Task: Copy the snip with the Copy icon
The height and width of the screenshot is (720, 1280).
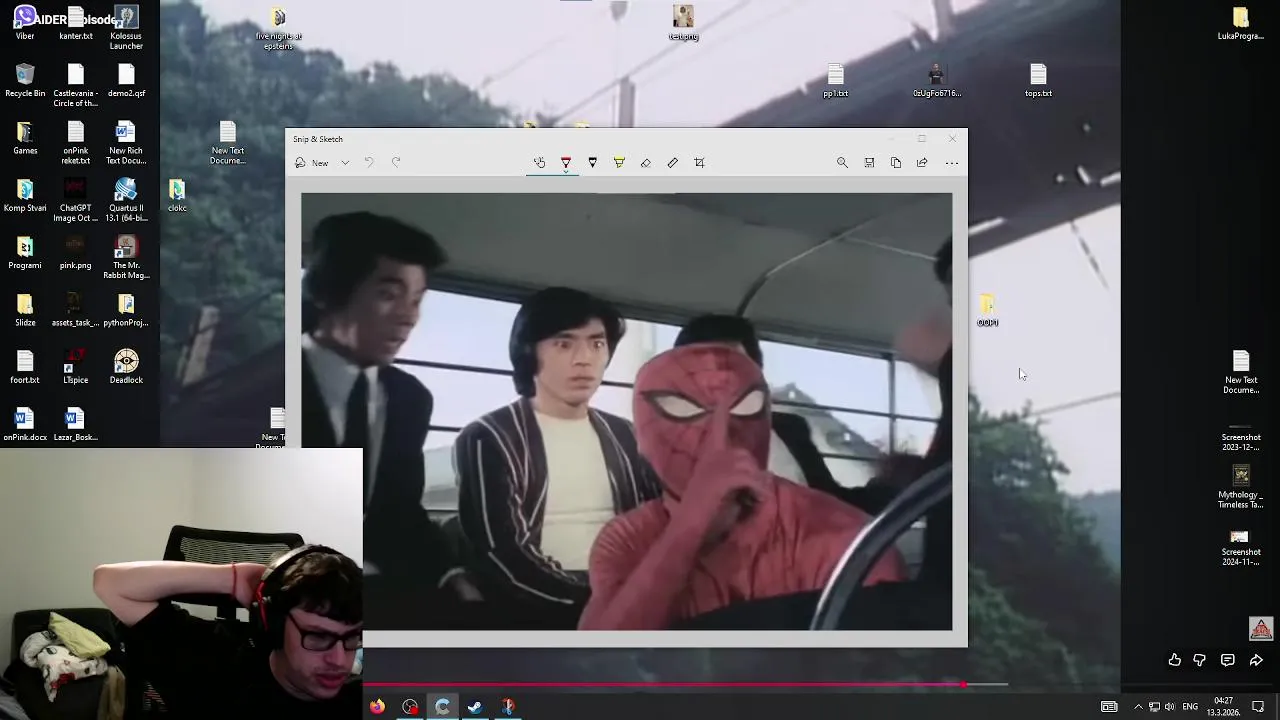Action: pos(896,163)
